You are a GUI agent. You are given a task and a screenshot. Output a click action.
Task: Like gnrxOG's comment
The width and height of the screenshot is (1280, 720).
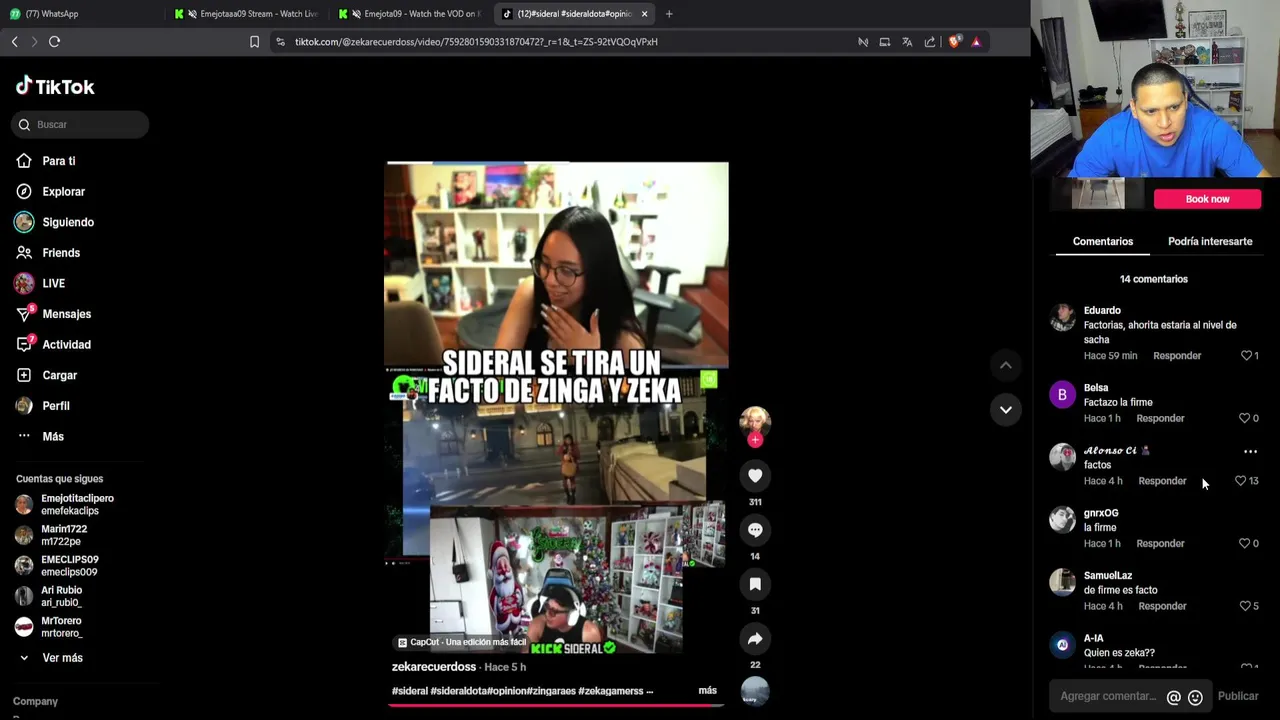pos(1245,544)
